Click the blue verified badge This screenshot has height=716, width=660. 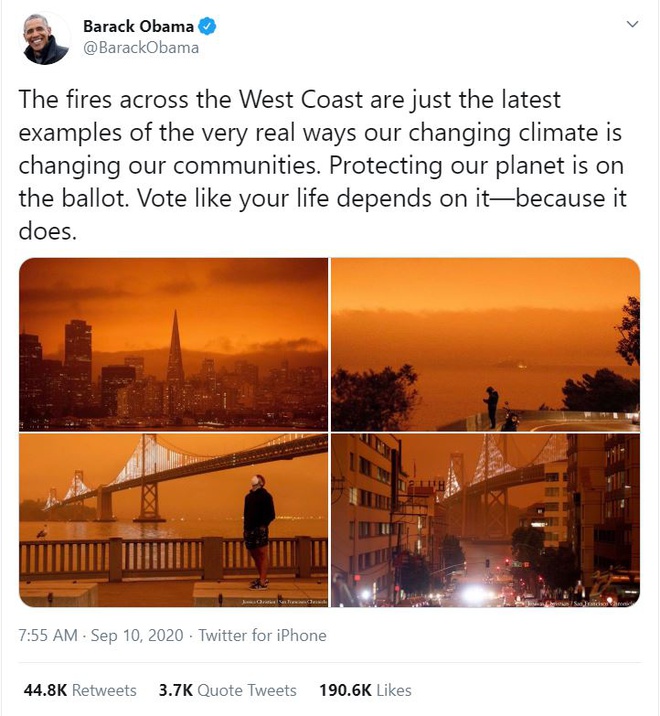tap(207, 26)
